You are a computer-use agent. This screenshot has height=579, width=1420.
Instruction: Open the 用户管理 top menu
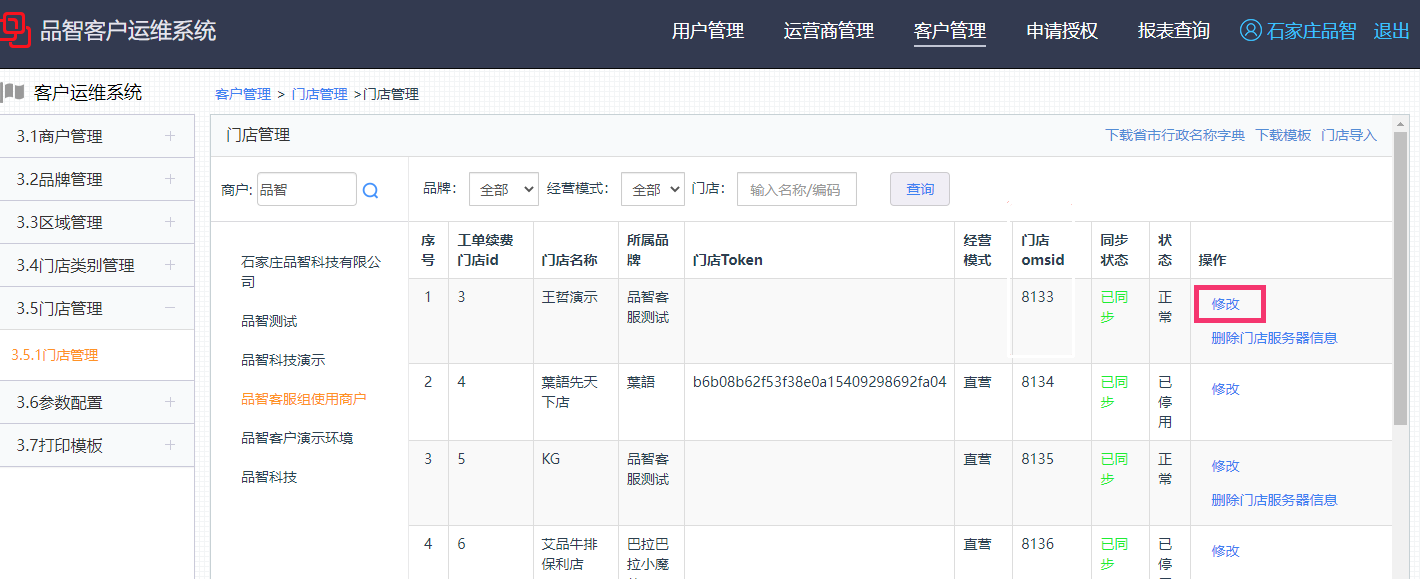coord(708,31)
